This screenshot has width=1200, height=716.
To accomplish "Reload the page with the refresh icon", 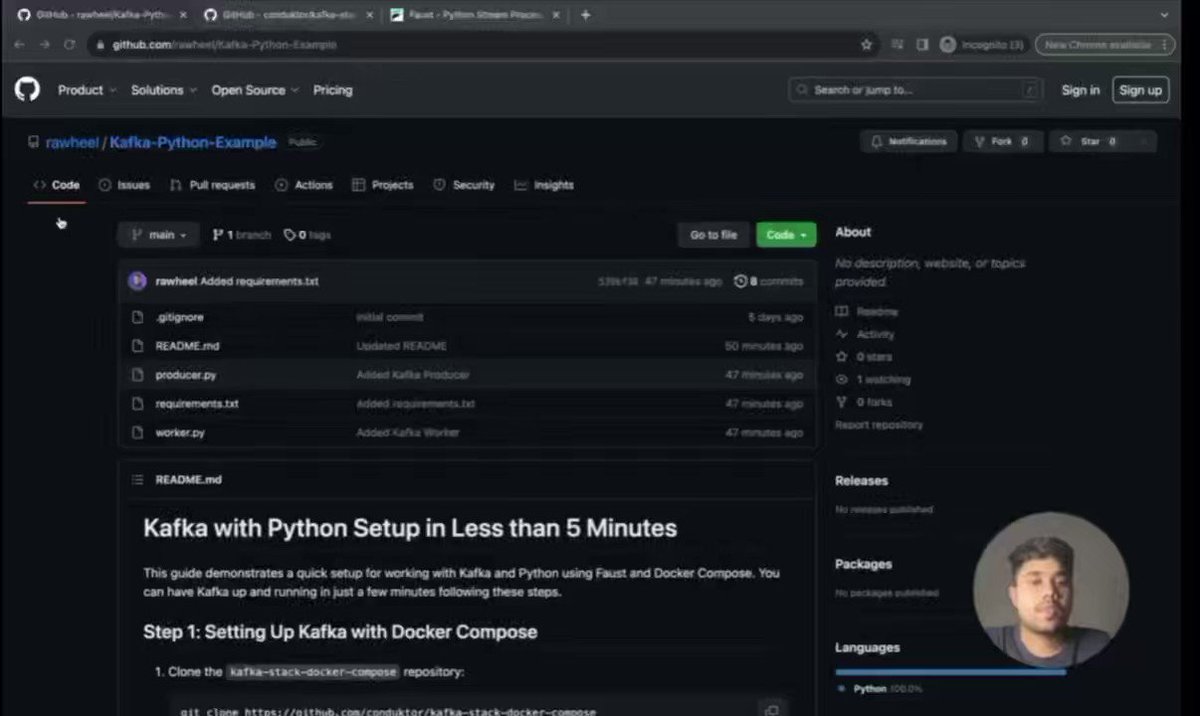I will [x=69, y=45].
